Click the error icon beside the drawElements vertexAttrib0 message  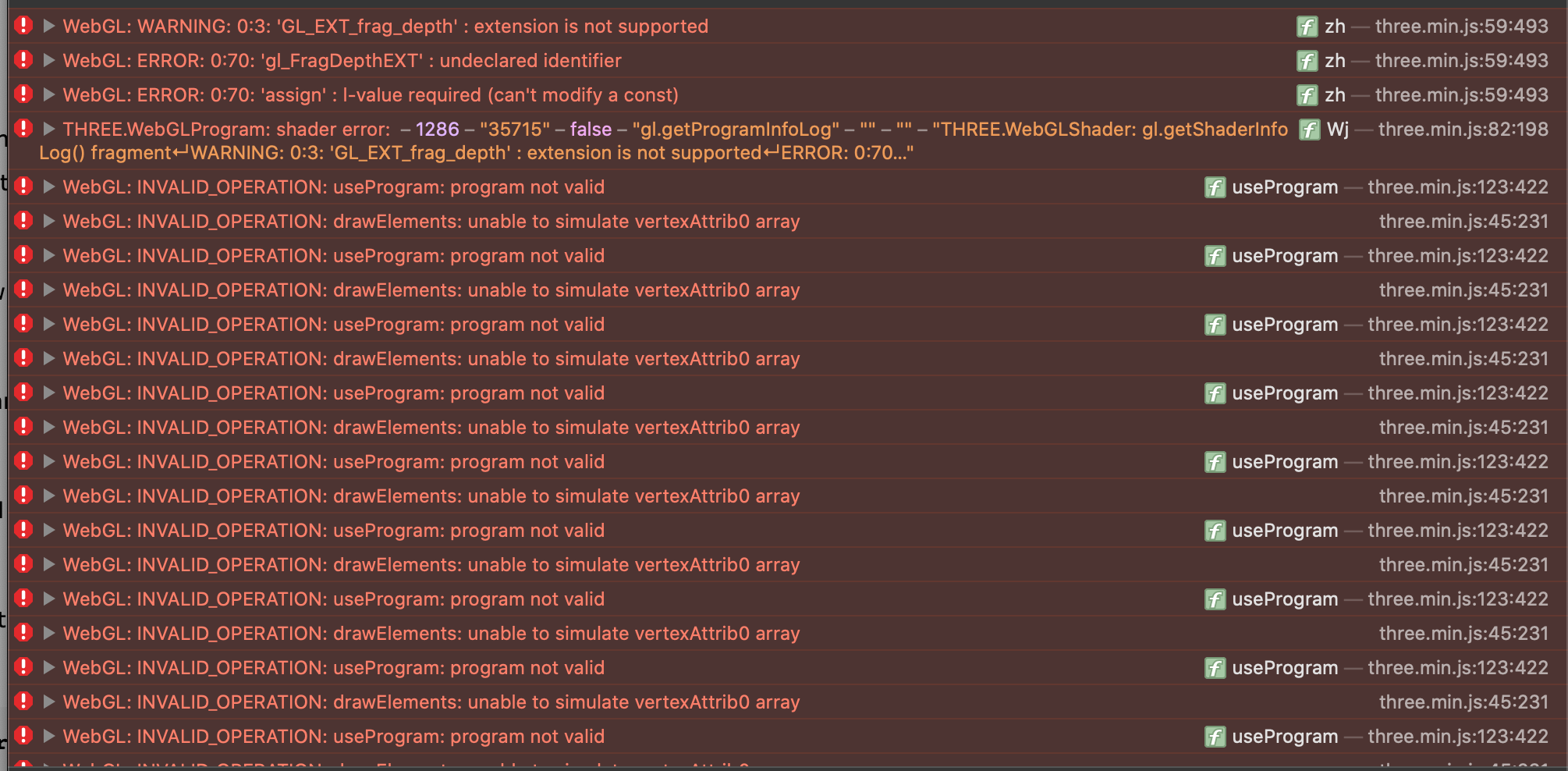(23, 221)
